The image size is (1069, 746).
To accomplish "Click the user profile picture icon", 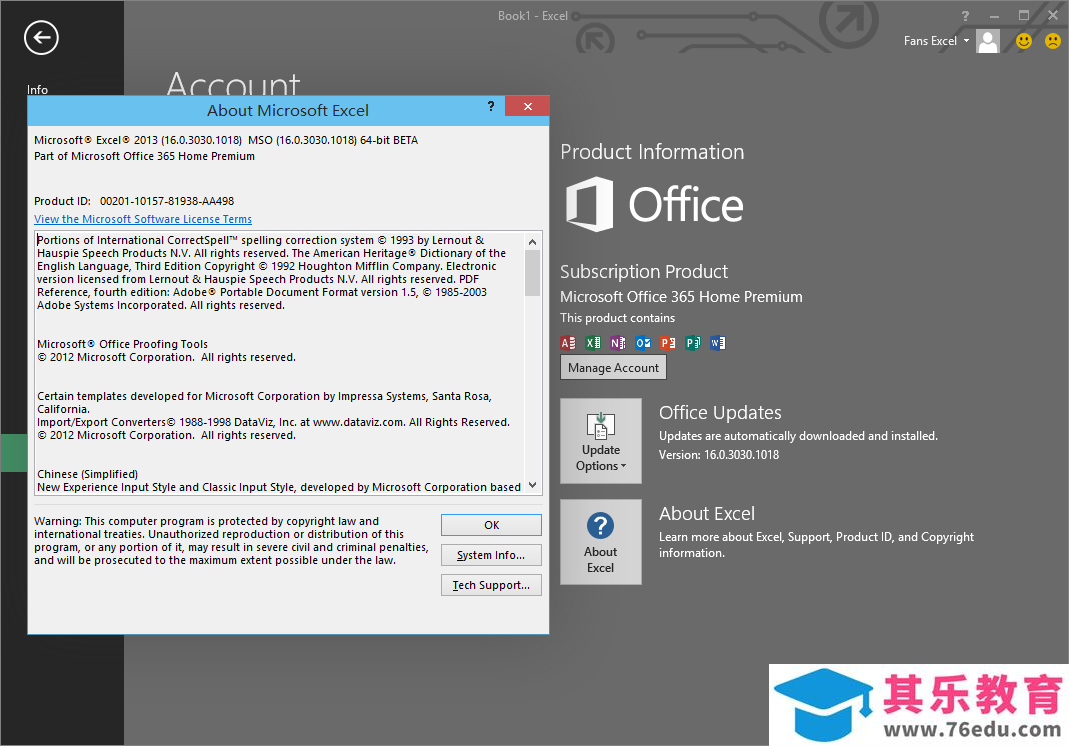I will (x=988, y=41).
